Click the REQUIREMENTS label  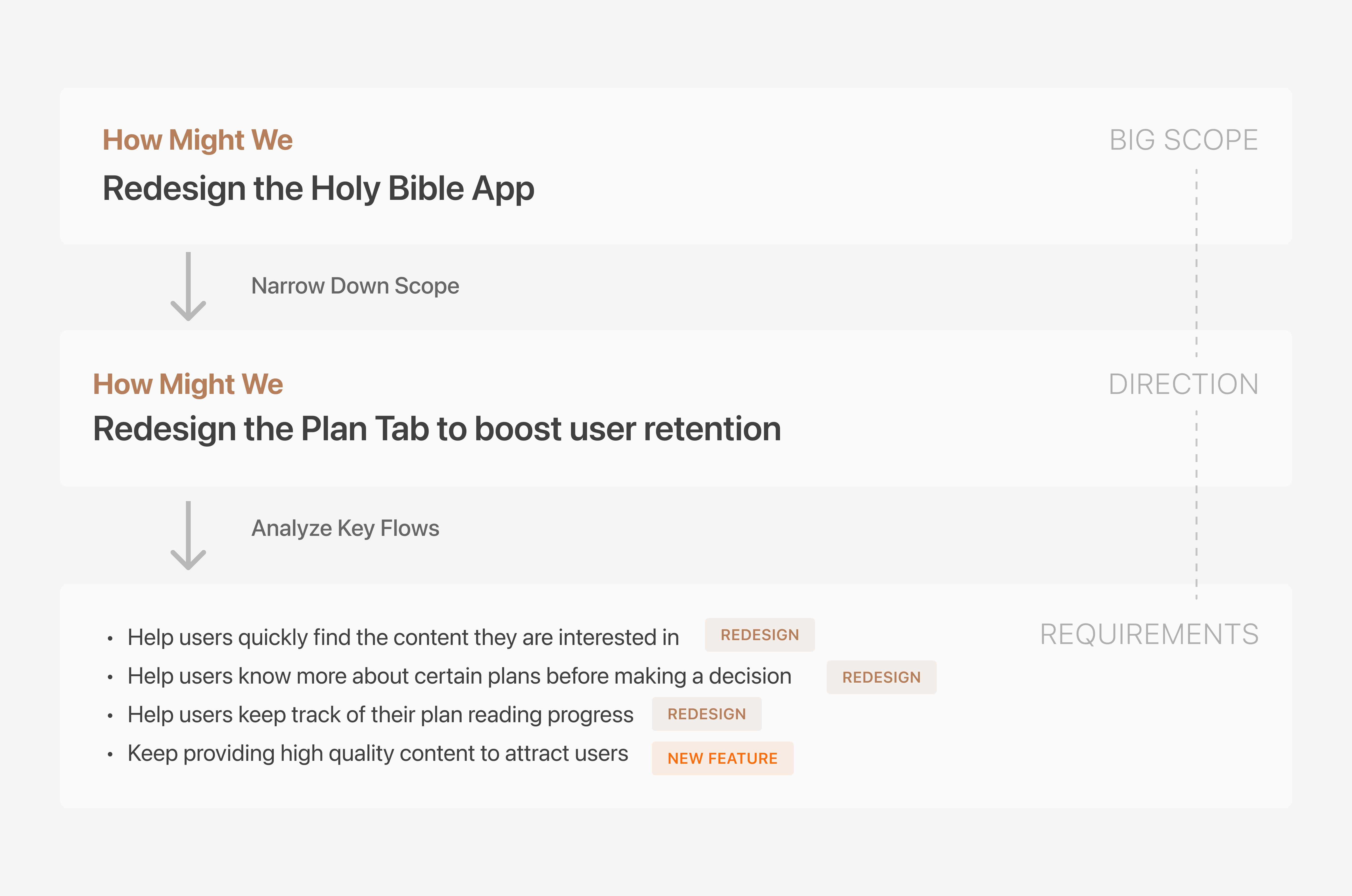pos(1149,634)
